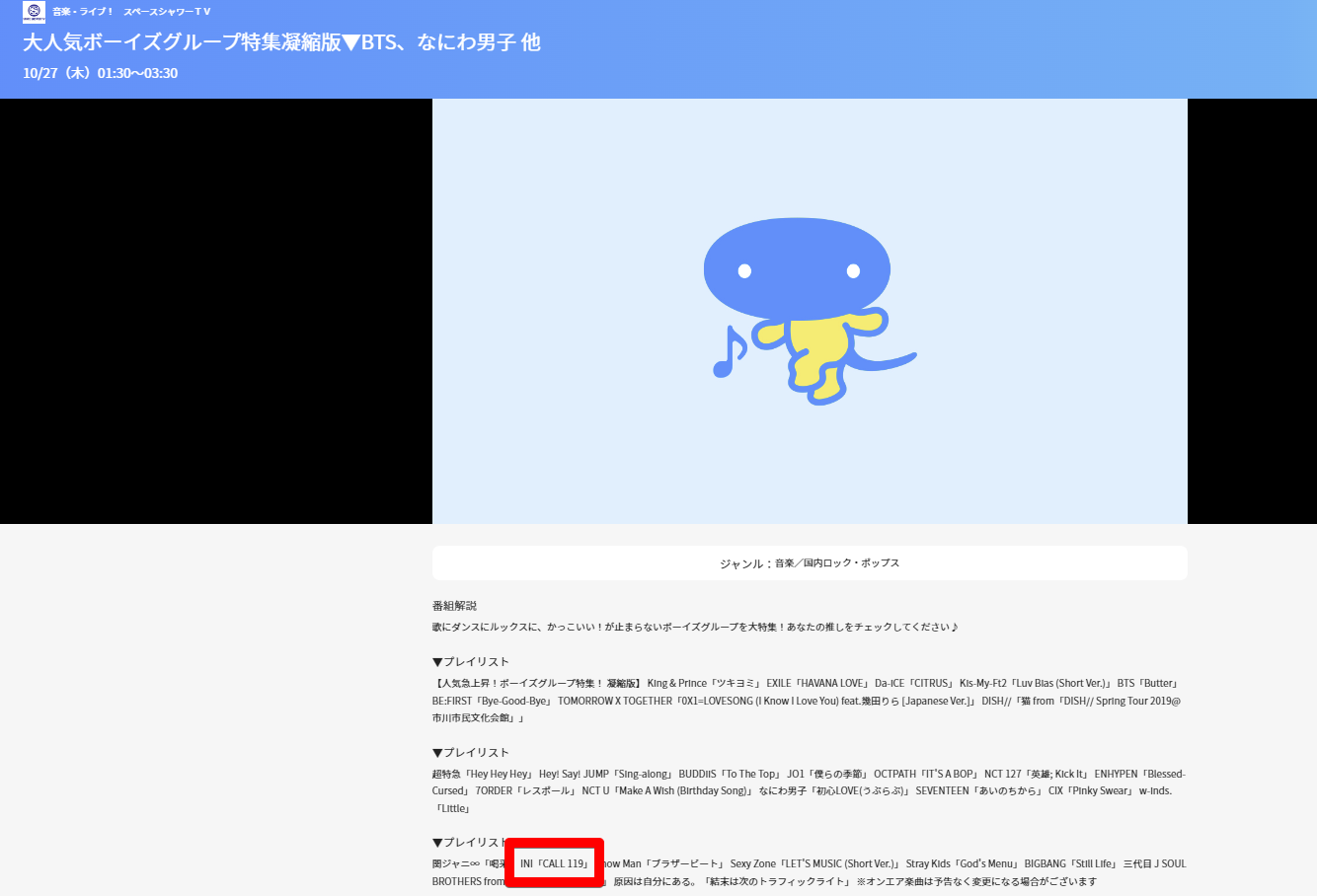Click the 番組解説 heading
The width and height of the screenshot is (1317, 896).
(454, 606)
